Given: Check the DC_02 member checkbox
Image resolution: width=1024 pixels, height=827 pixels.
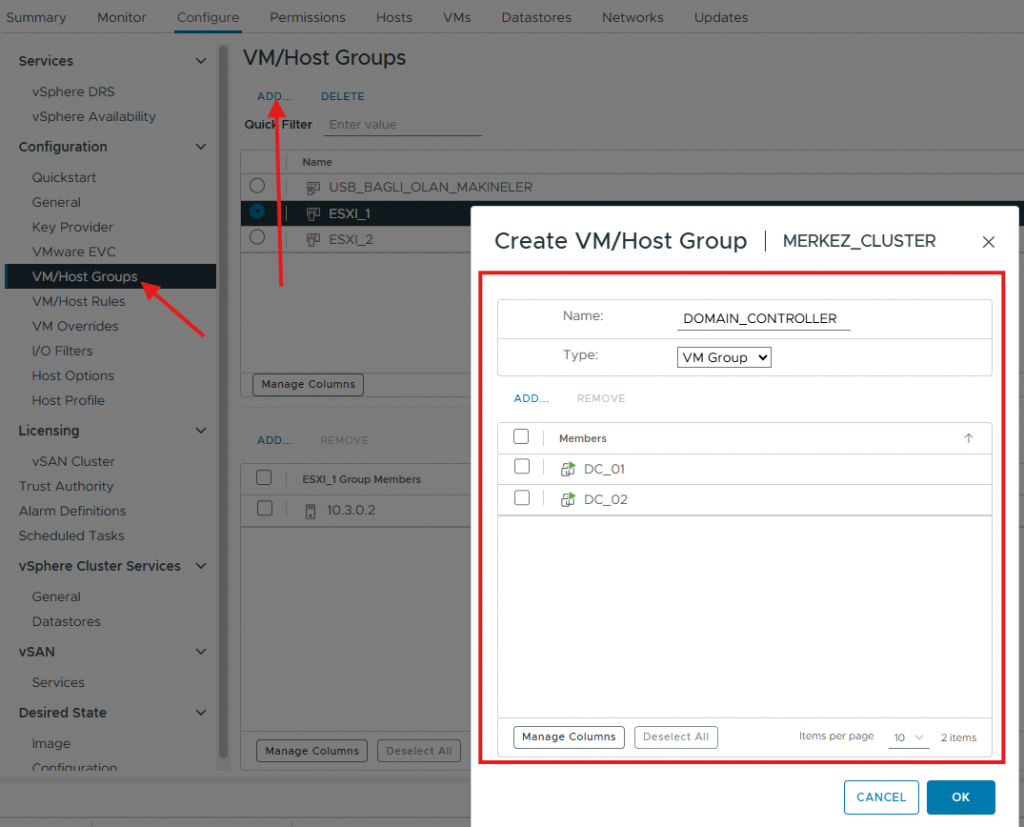Looking at the screenshot, I should point(522,498).
